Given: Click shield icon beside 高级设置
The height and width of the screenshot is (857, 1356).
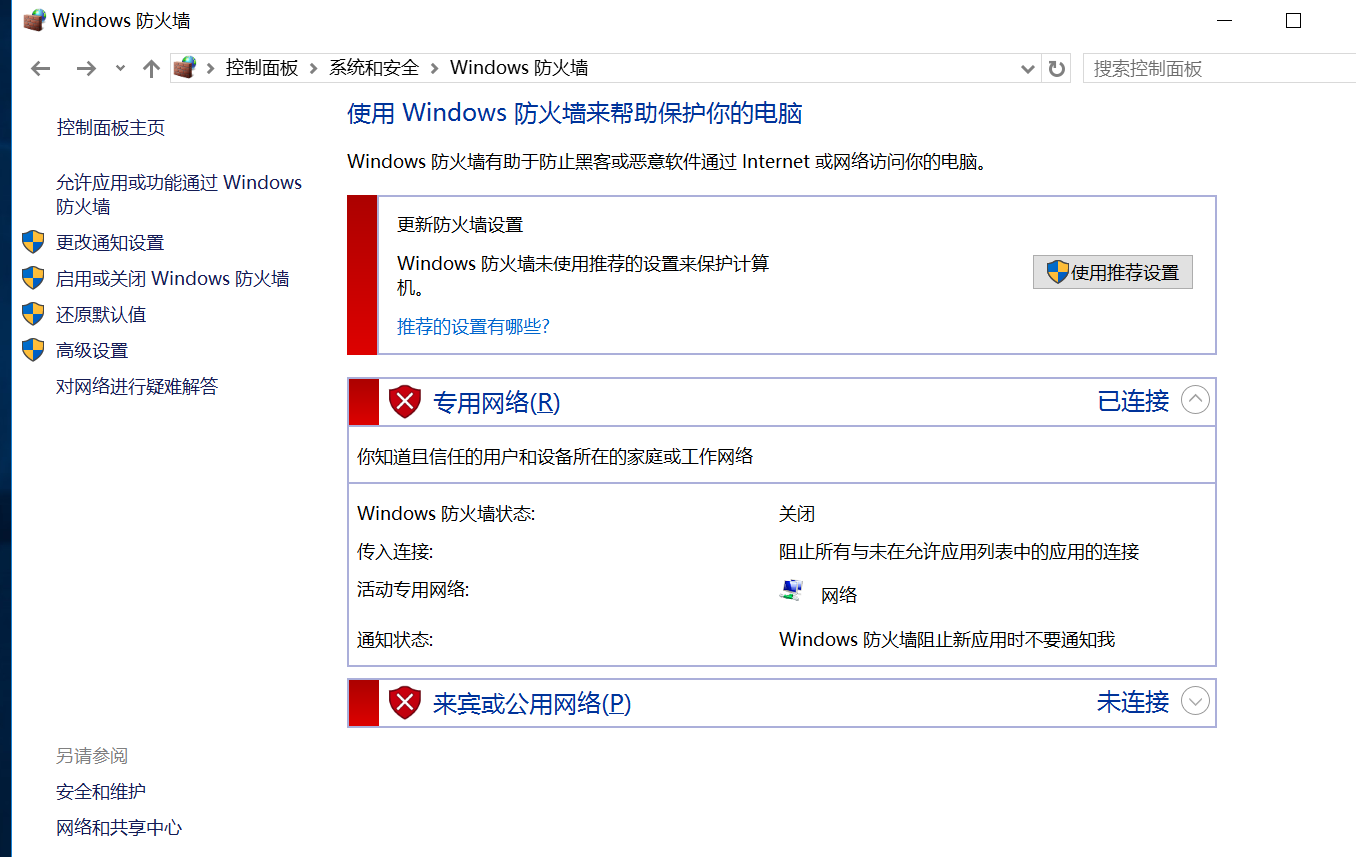Looking at the screenshot, I should pos(33,350).
